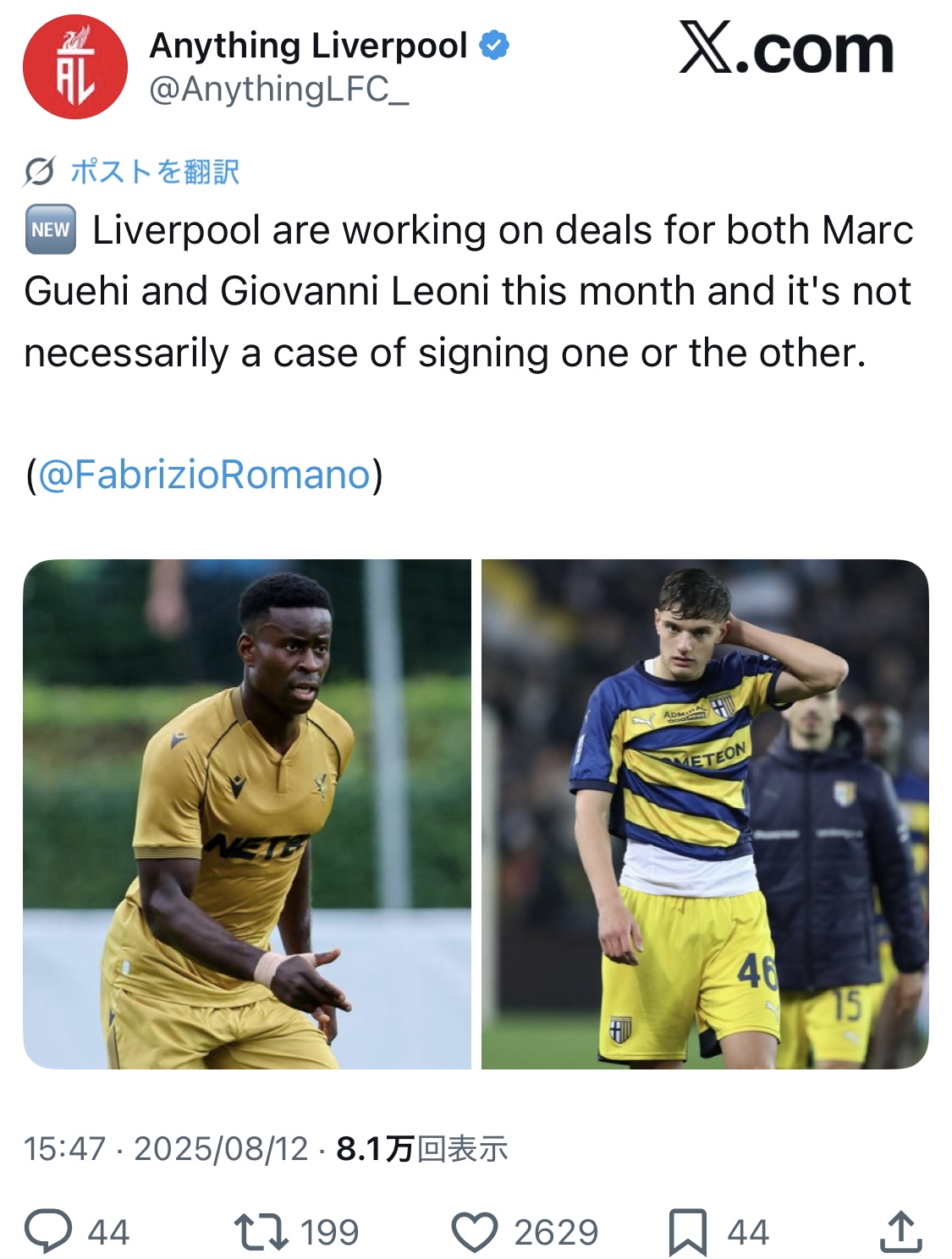Tap the blue verified badge
This screenshot has width=952, height=1259.
(495, 45)
